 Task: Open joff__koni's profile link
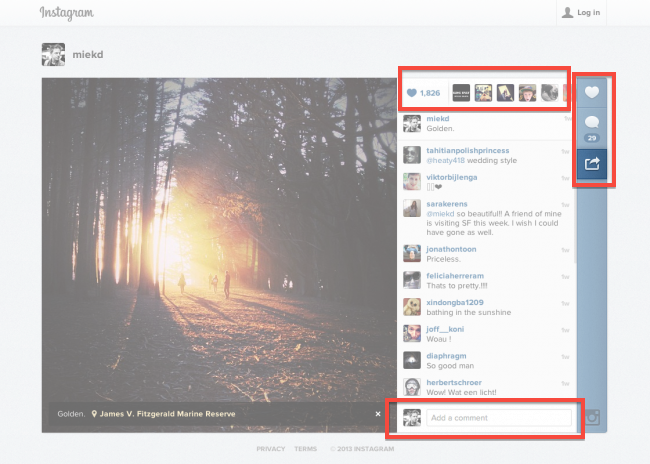pos(445,329)
